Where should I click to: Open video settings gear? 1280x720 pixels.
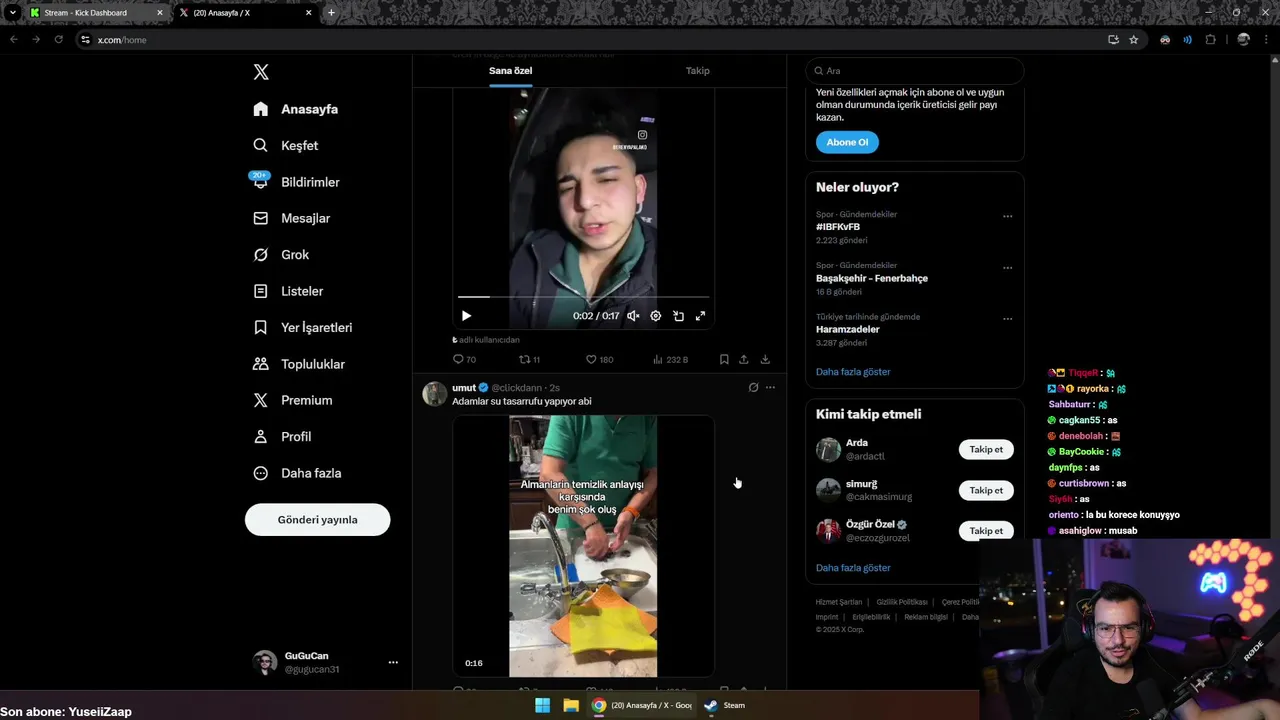point(656,316)
